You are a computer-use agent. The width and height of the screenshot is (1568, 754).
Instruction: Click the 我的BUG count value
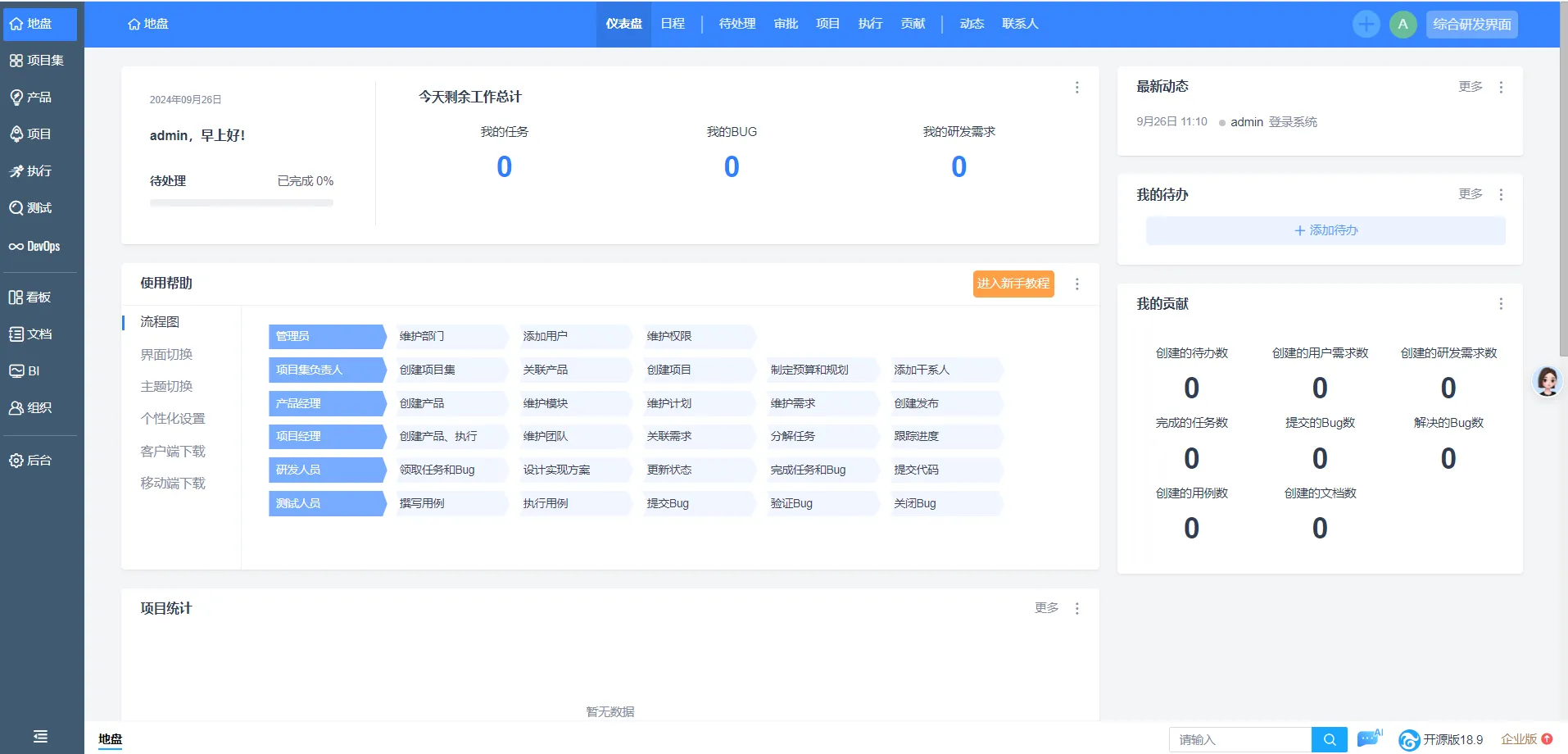(732, 167)
